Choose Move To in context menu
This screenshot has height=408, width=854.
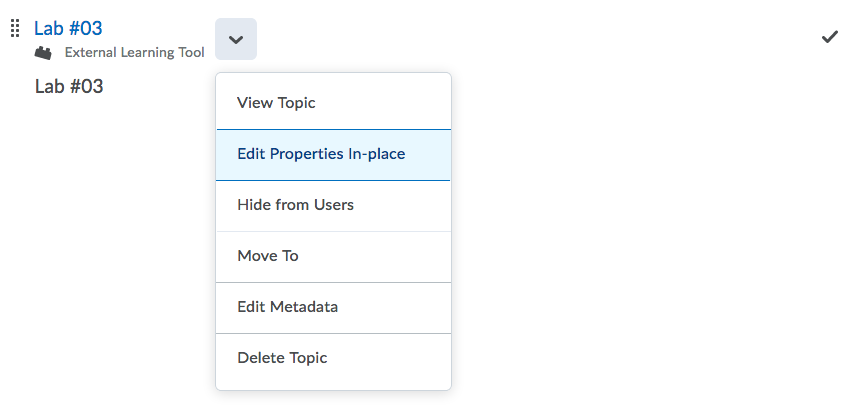pyautogui.click(x=333, y=257)
